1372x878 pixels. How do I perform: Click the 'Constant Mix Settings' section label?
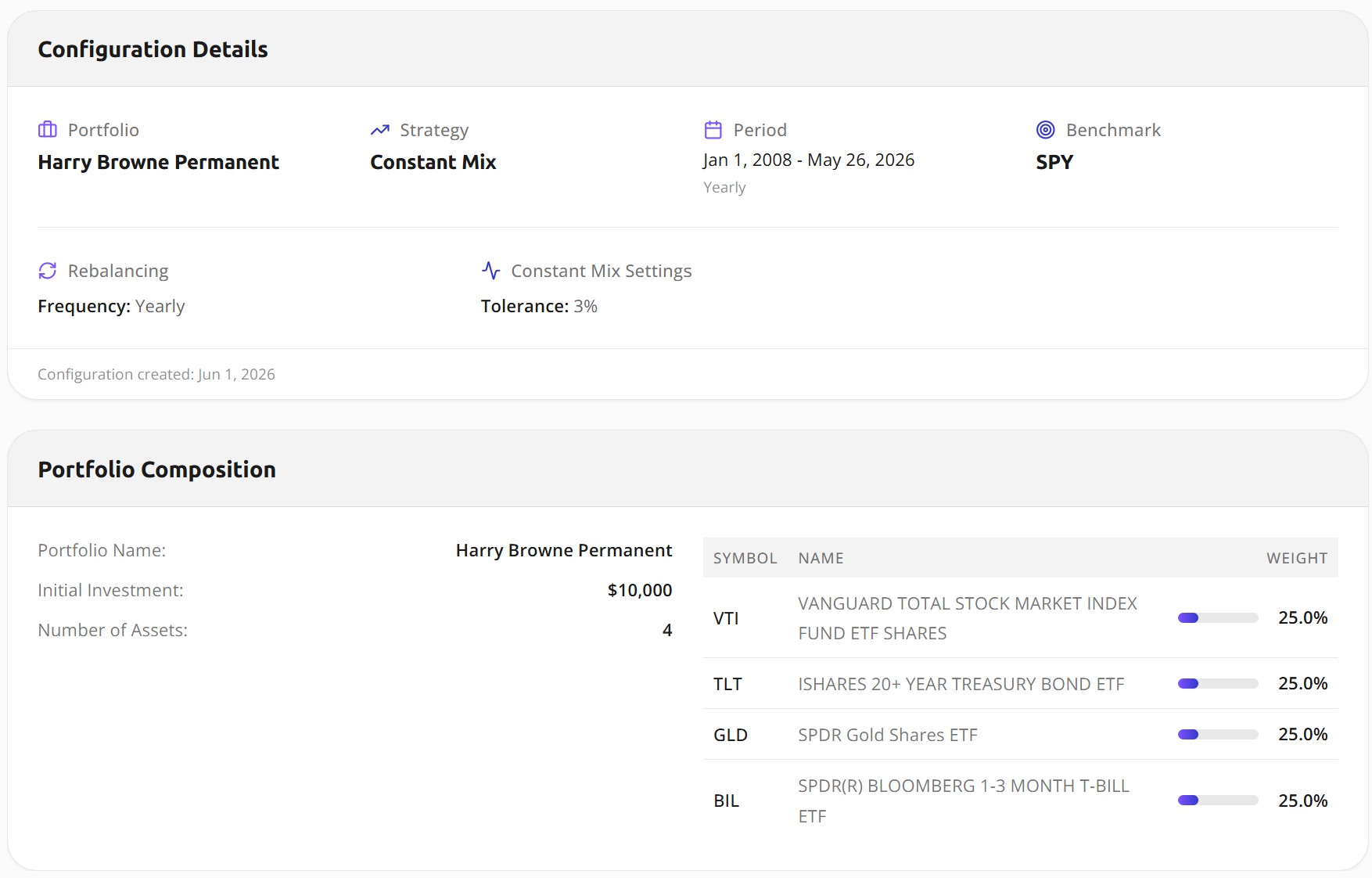point(602,271)
